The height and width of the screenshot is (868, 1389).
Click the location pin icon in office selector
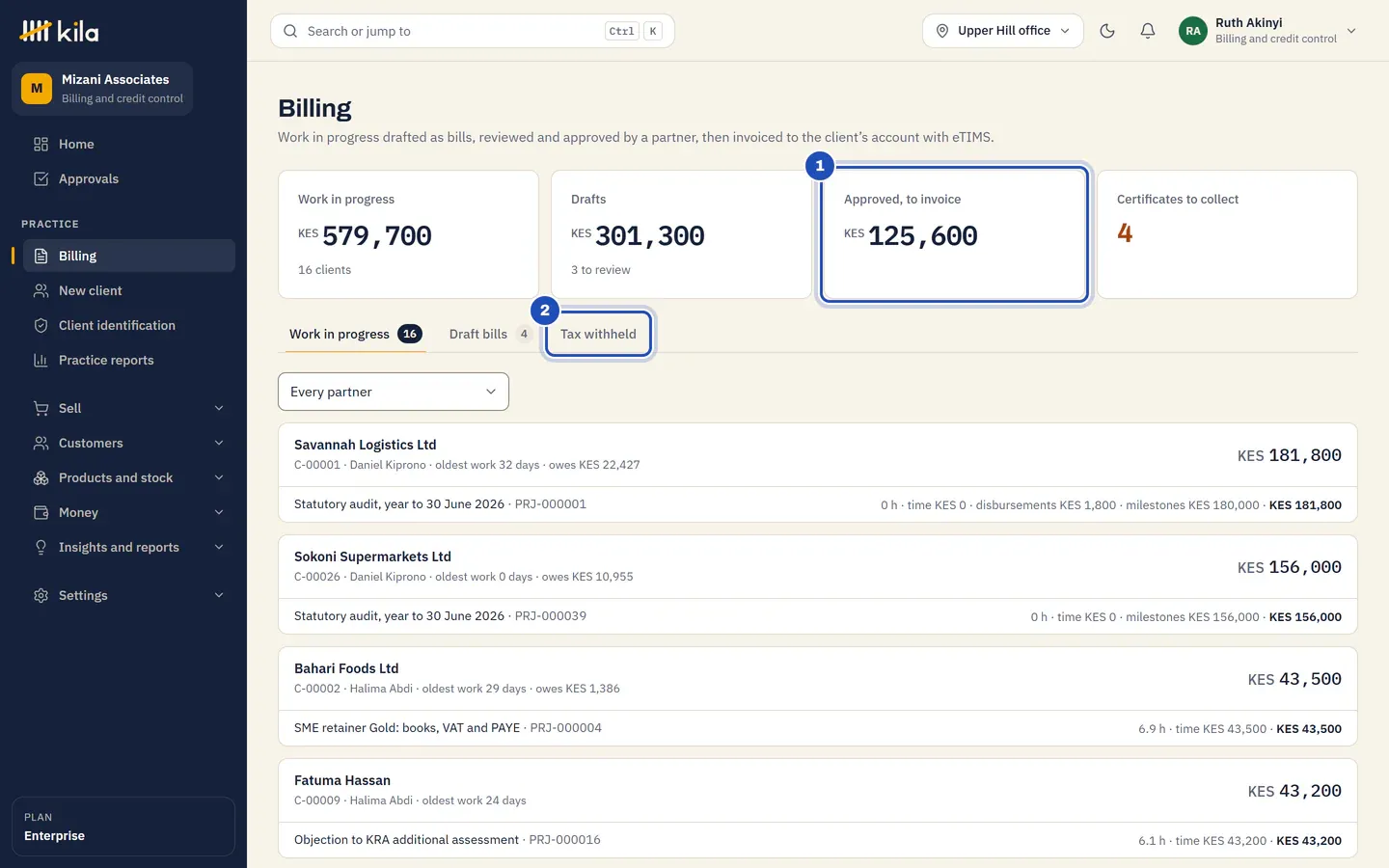[x=942, y=31]
